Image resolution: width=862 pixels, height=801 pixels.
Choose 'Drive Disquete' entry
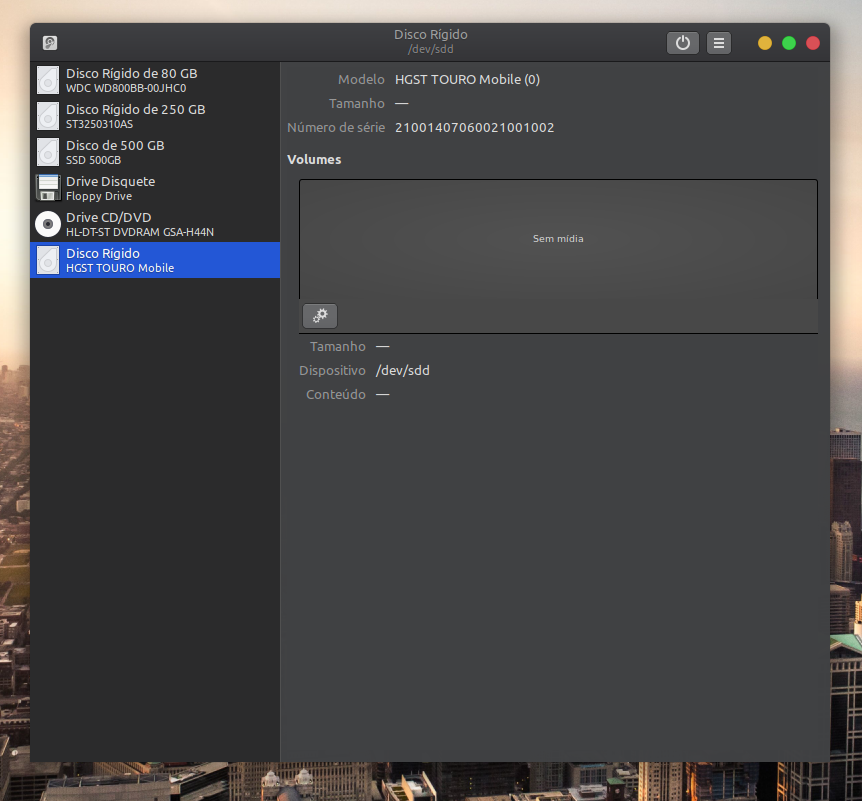[155, 188]
